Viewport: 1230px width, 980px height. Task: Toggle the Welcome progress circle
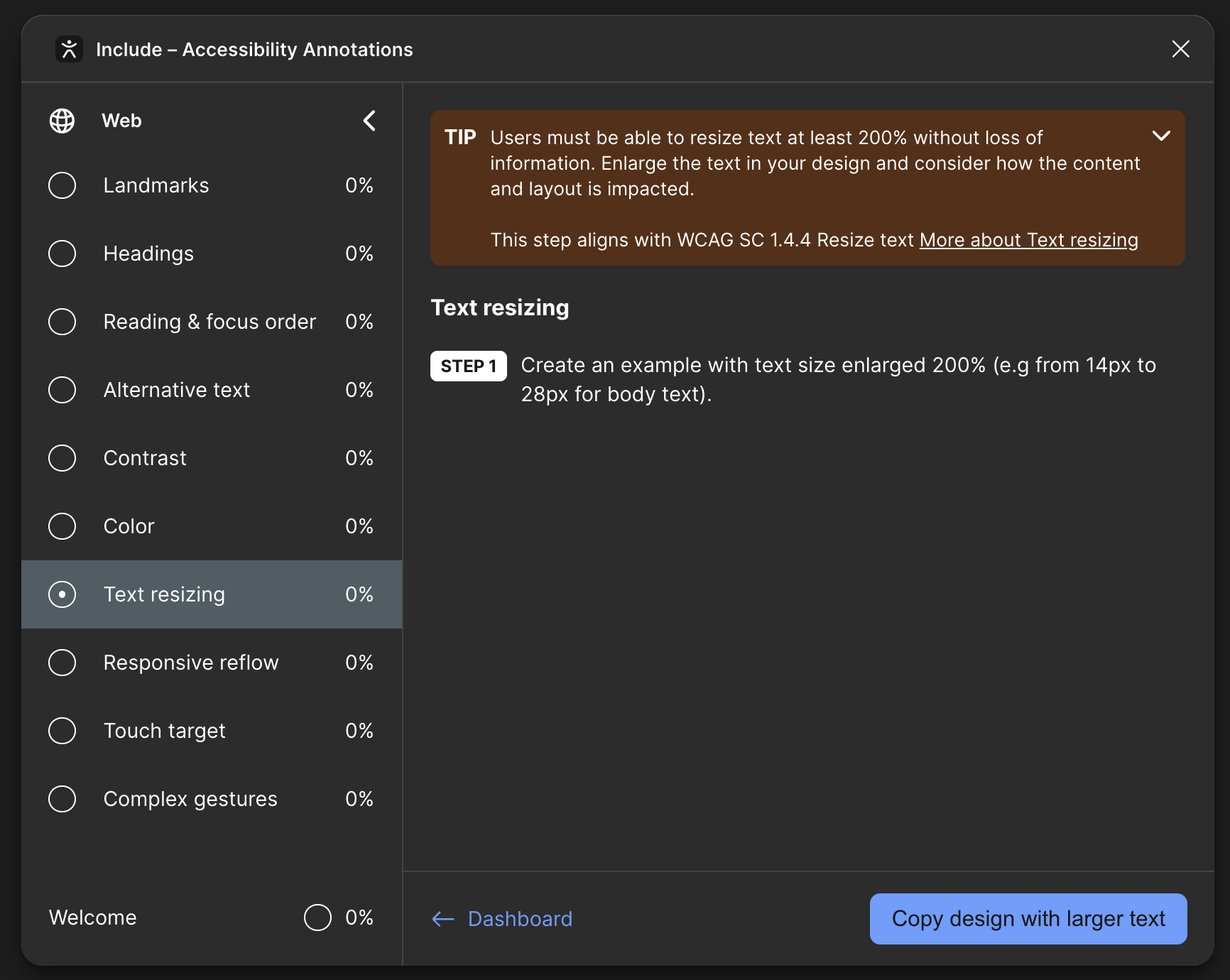[x=317, y=918]
